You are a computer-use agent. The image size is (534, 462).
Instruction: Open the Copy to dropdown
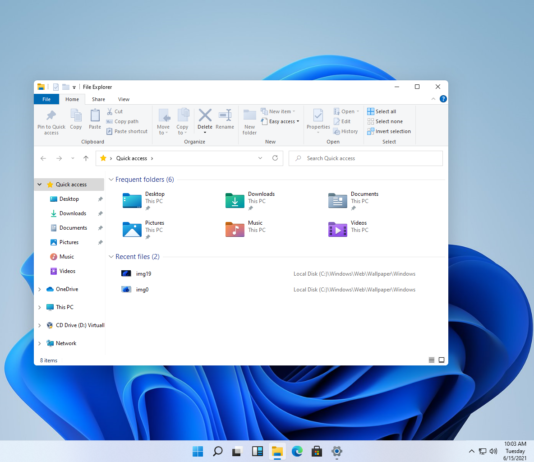click(182, 130)
